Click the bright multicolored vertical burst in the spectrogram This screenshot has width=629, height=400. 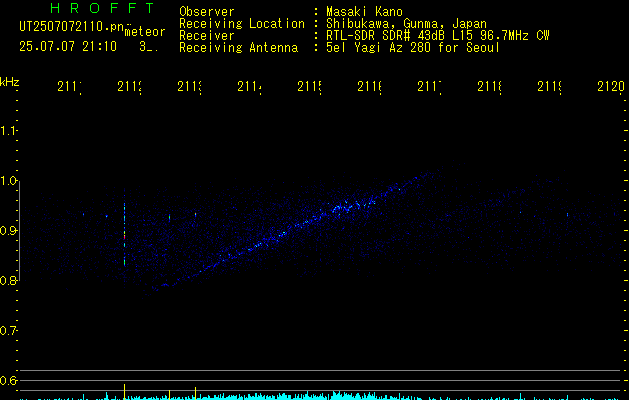[x=125, y=233]
